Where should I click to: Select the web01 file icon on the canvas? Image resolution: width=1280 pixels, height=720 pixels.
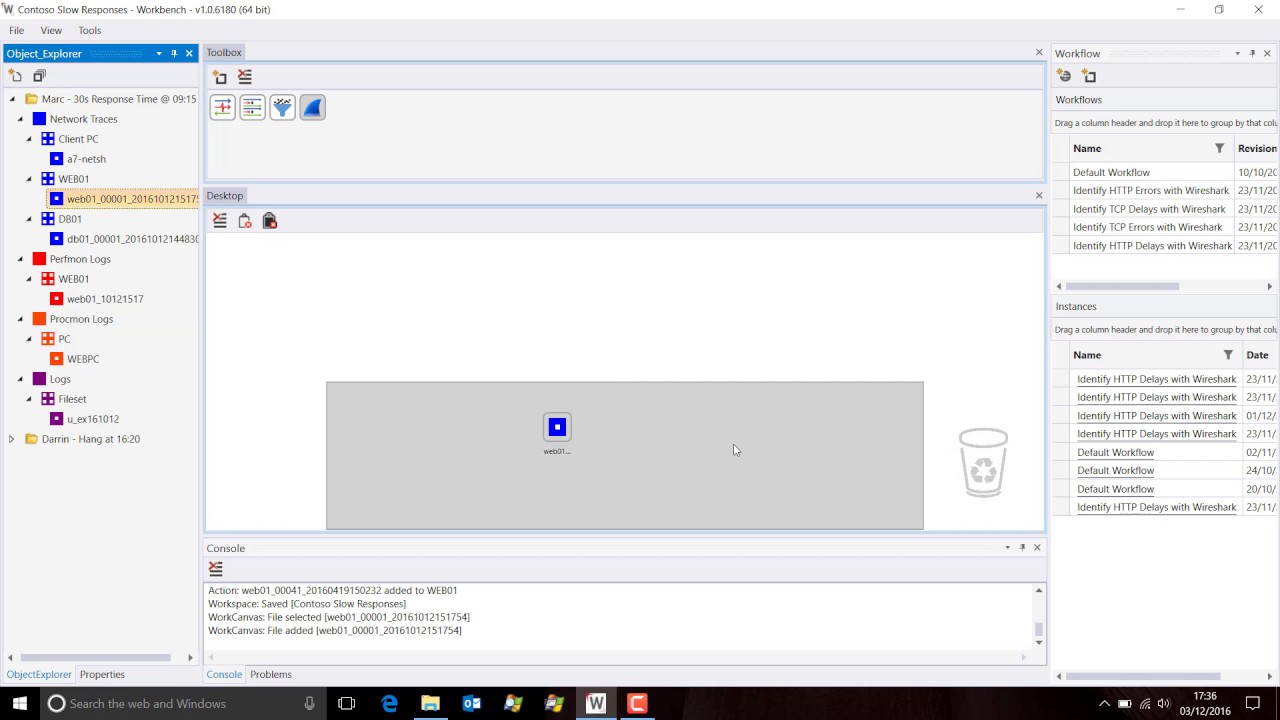click(557, 428)
